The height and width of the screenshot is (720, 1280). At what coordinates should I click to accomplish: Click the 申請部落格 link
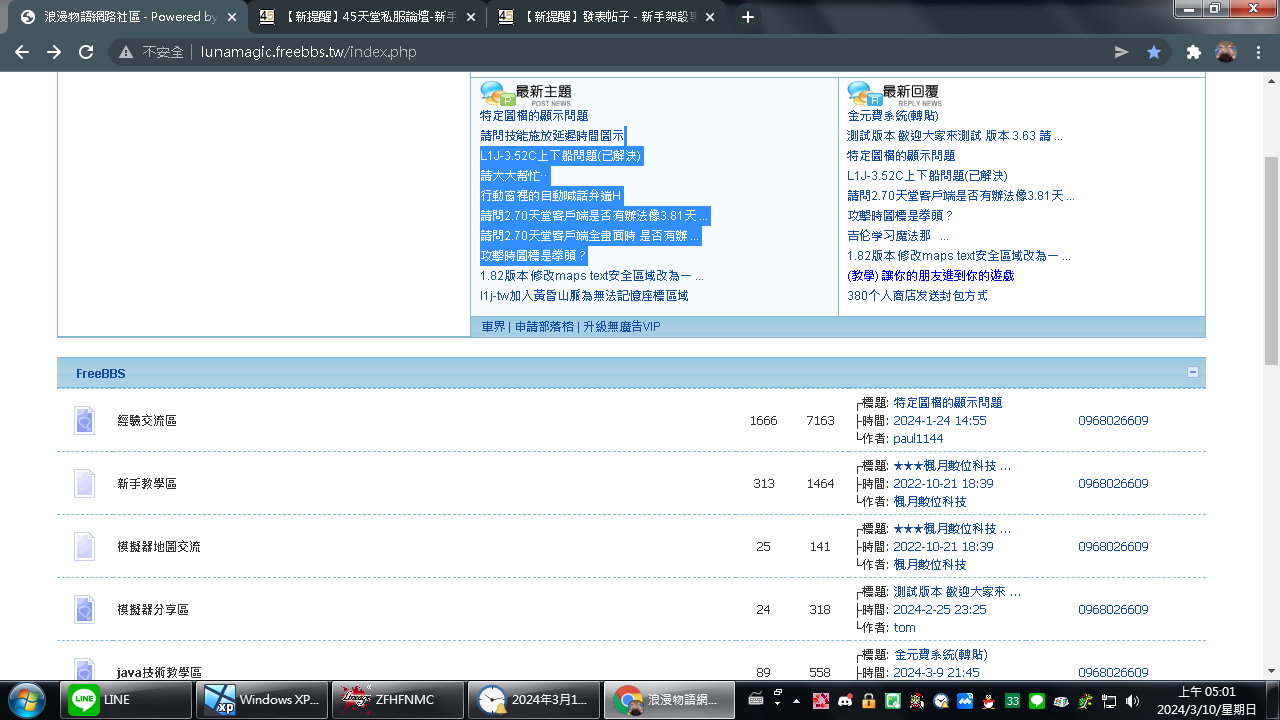tap(545, 327)
